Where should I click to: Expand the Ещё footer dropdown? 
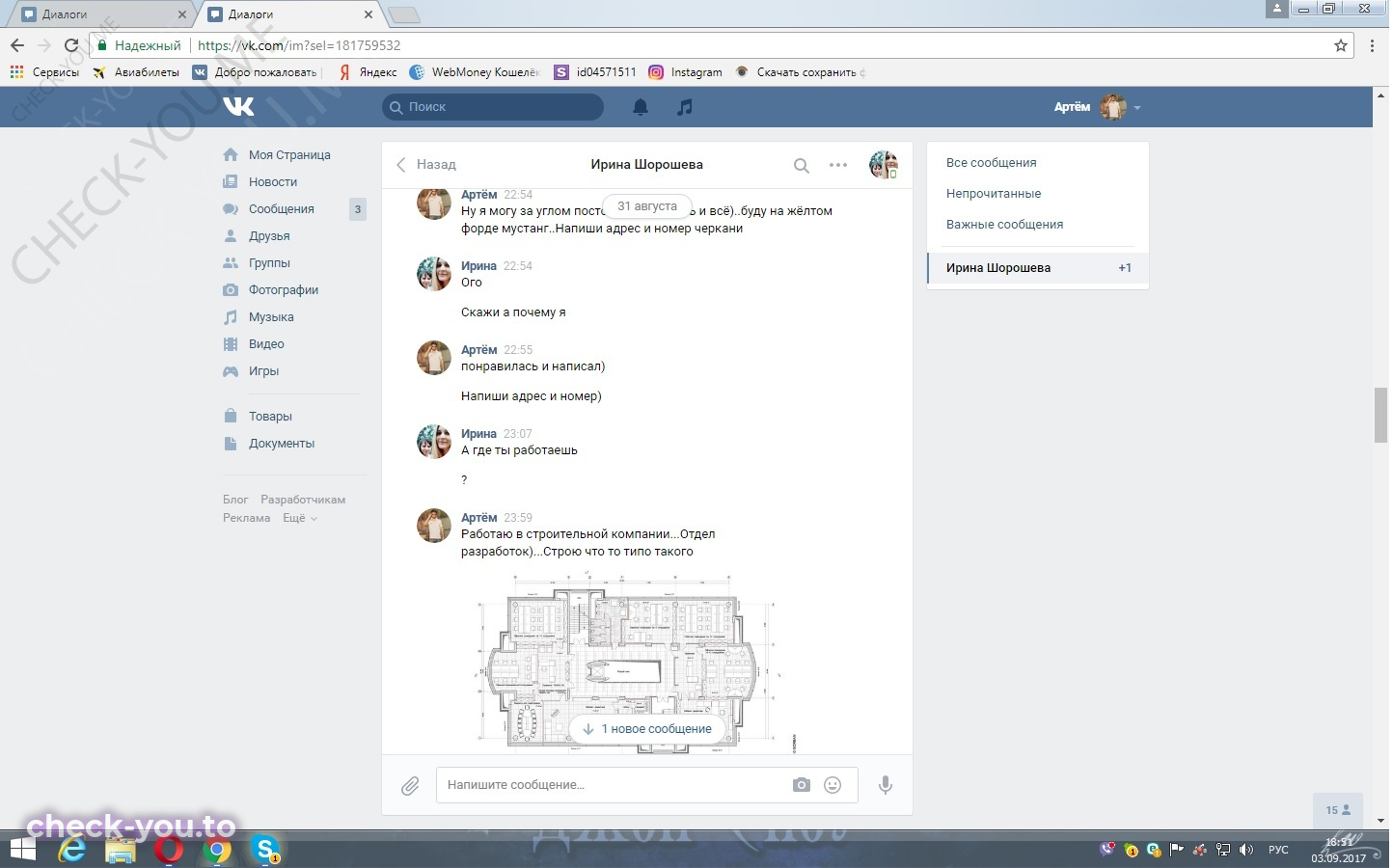click(x=299, y=518)
